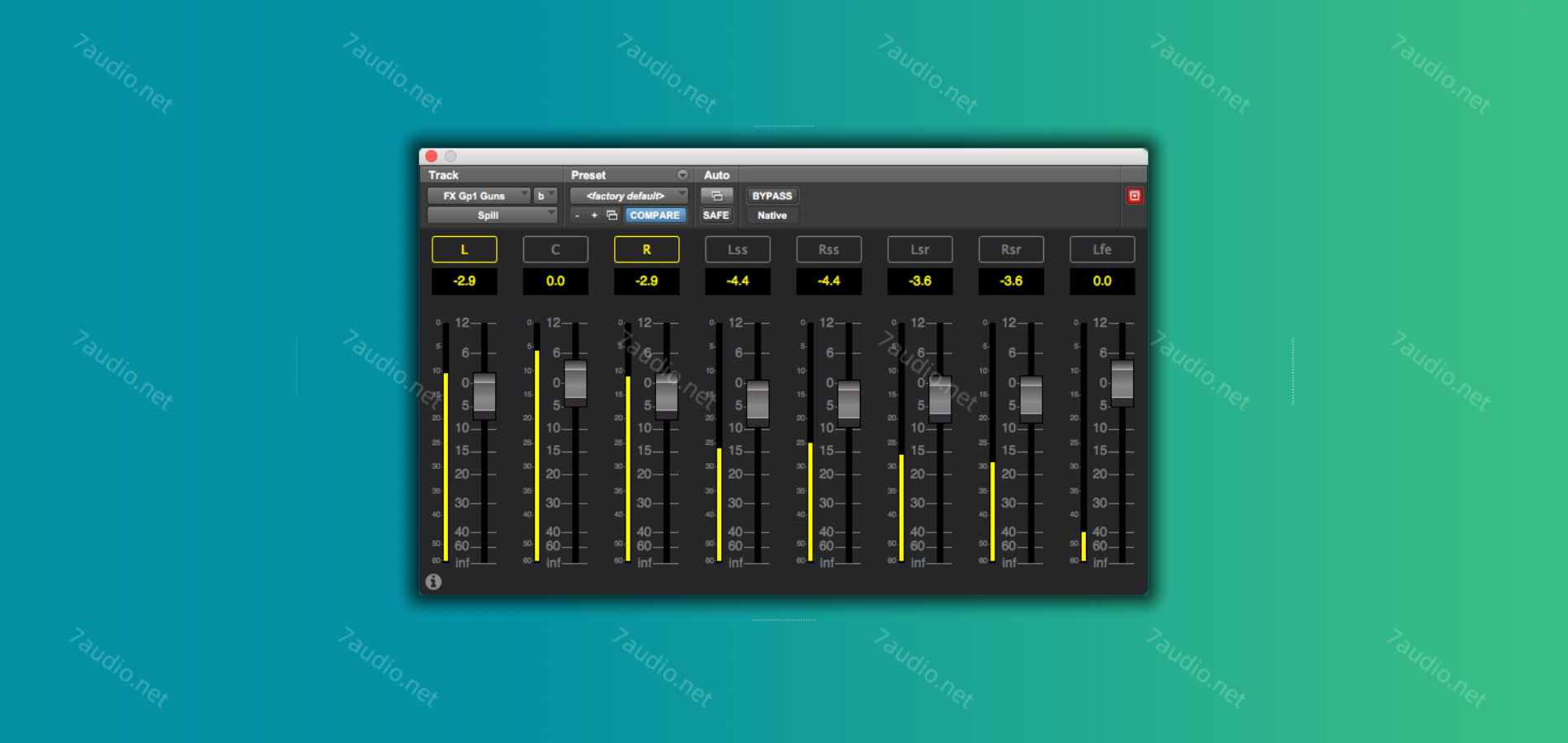Click the Rss channel -4.4 gain field
Image resolution: width=1568 pixels, height=743 pixels.
[829, 282]
